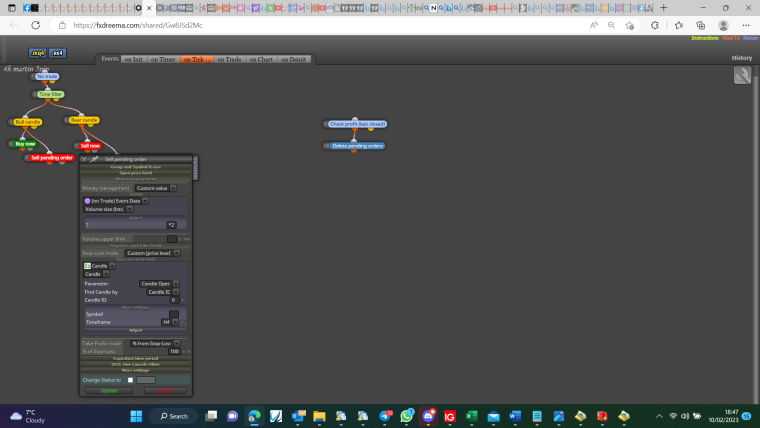The height and width of the screenshot is (428, 760).
Task: Add this page to browser favorites
Action: pos(629,25)
